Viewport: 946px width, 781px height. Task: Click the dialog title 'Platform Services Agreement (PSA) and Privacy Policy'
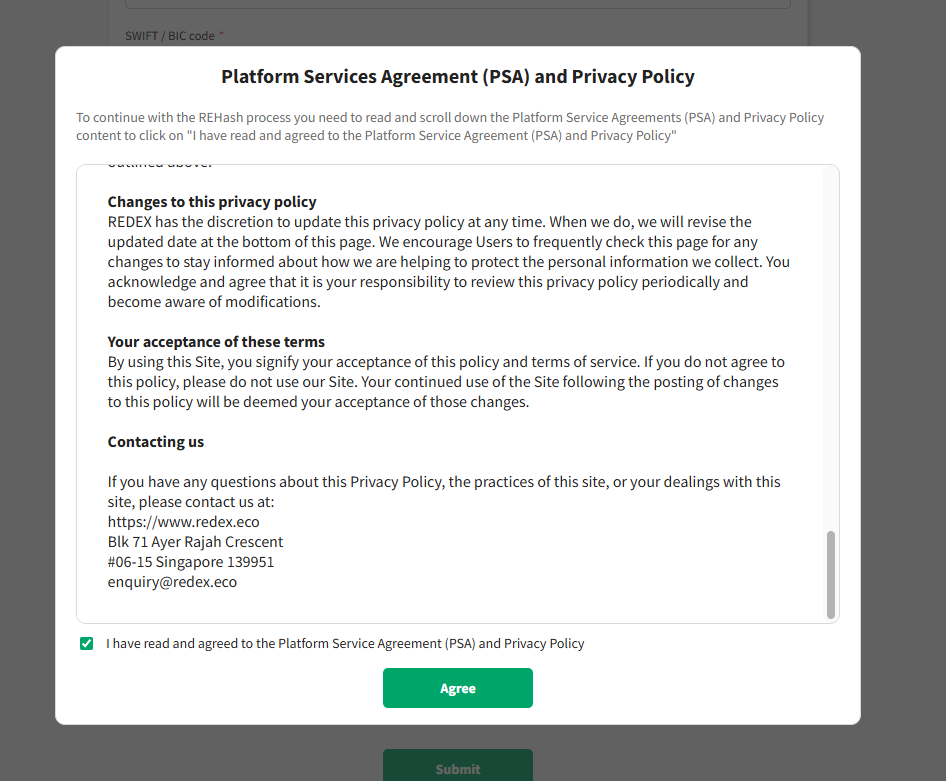pos(457,77)
